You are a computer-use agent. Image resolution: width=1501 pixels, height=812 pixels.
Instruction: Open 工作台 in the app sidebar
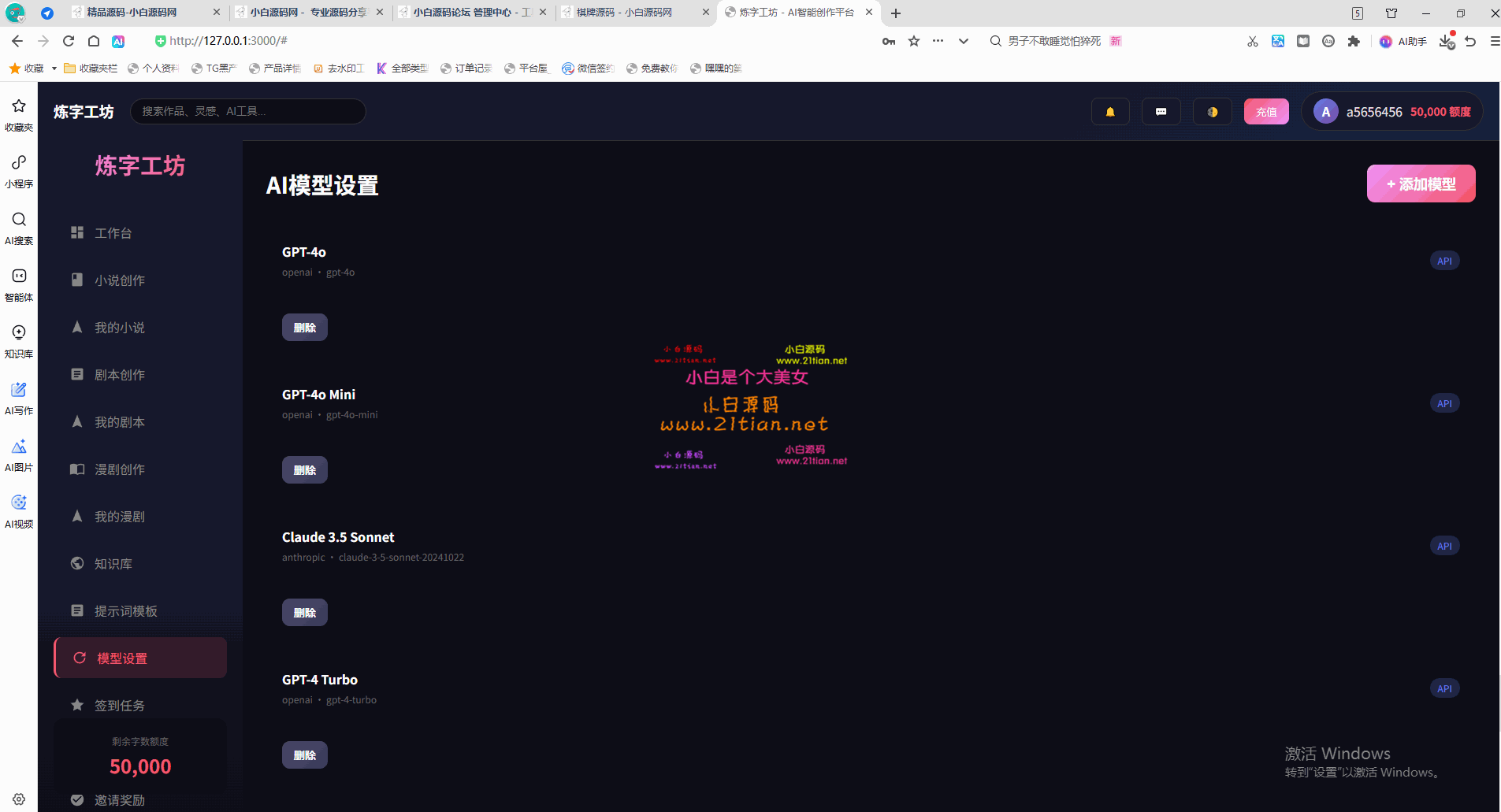pos(140,233)
